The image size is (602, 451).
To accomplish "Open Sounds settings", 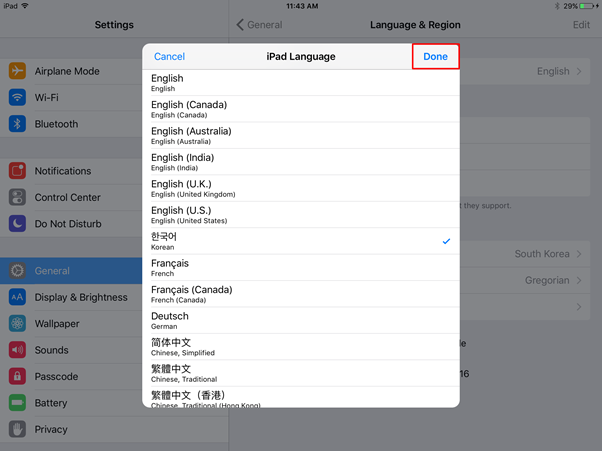I will tap(71, 350).
